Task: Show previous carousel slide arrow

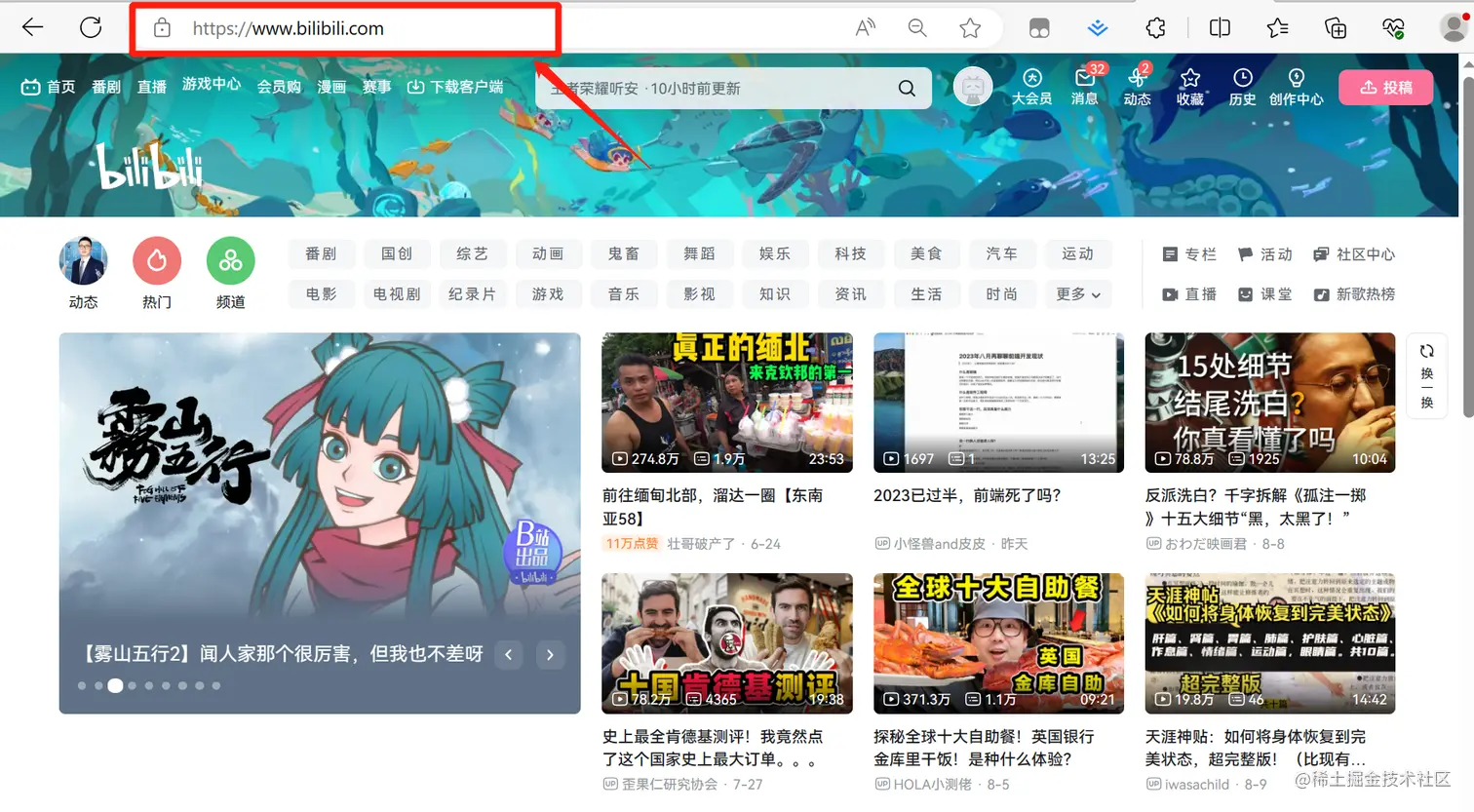Action: click(509, 655)
